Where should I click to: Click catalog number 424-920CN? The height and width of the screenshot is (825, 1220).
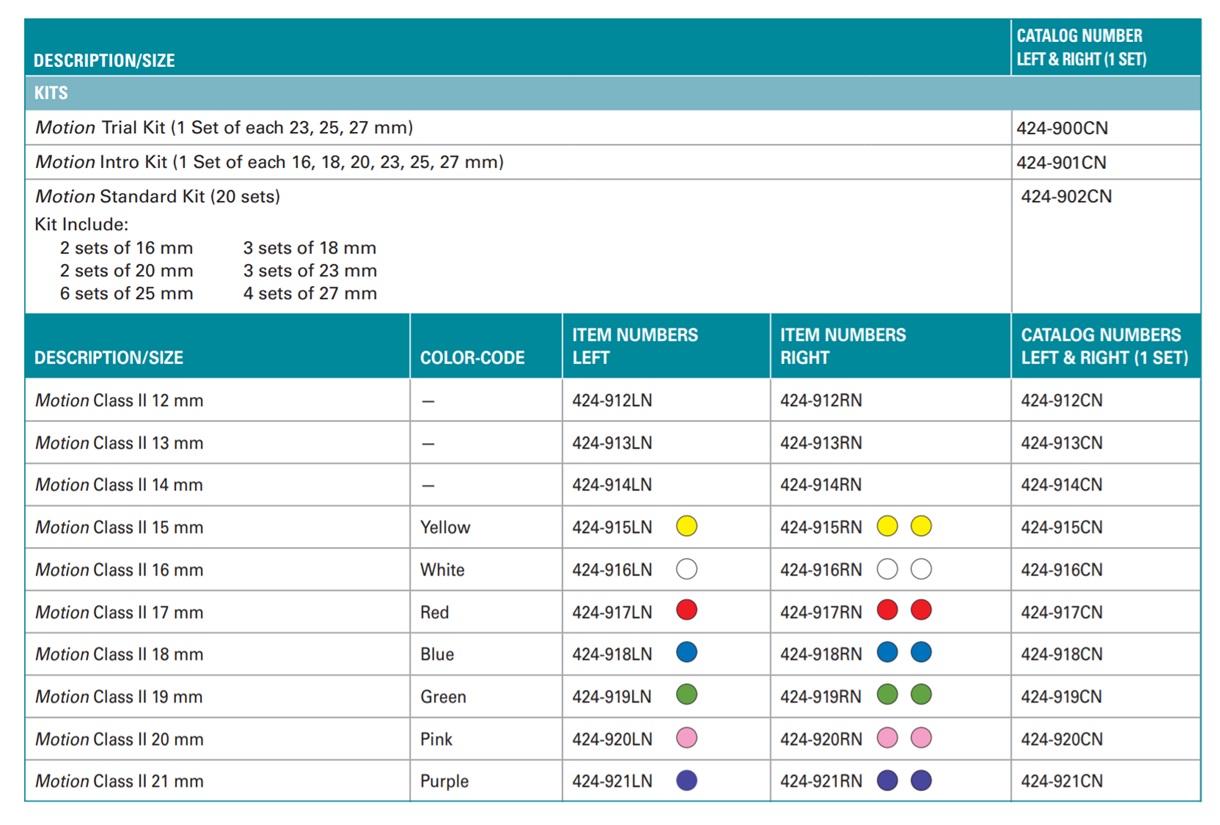click(1062, 739)
